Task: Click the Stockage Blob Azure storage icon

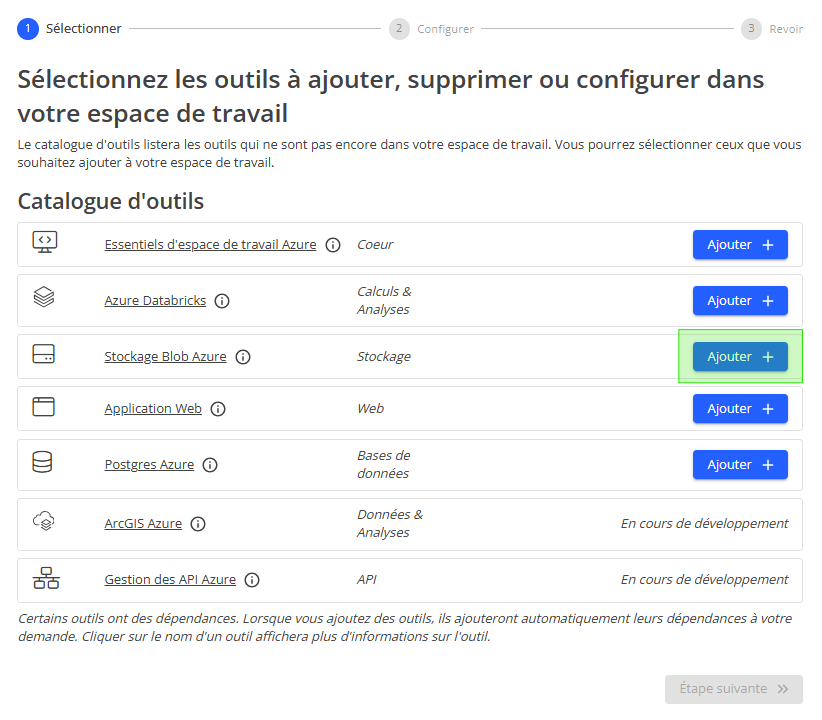Action: 45,353
